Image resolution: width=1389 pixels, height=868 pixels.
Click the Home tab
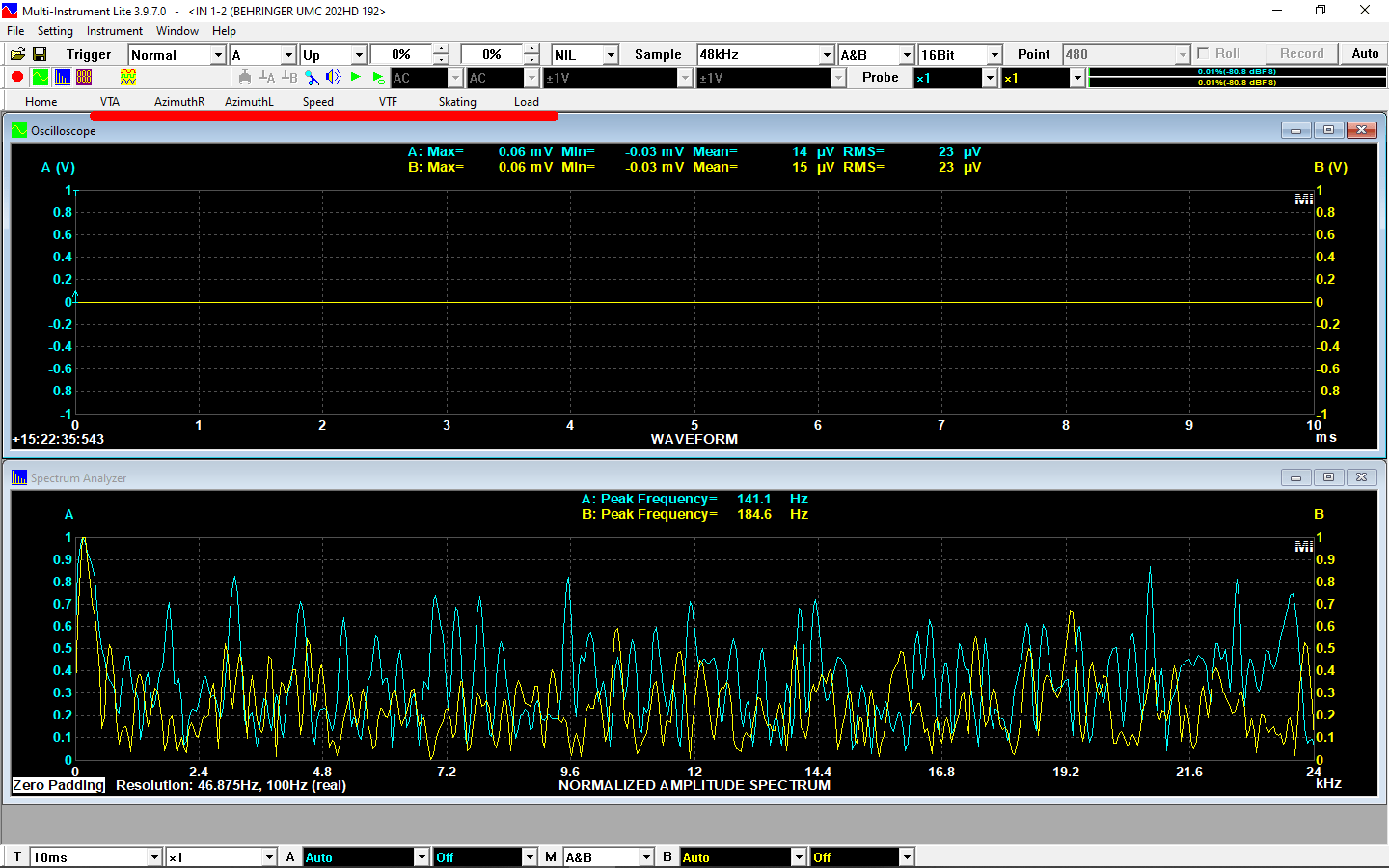[x=41, y=101]
